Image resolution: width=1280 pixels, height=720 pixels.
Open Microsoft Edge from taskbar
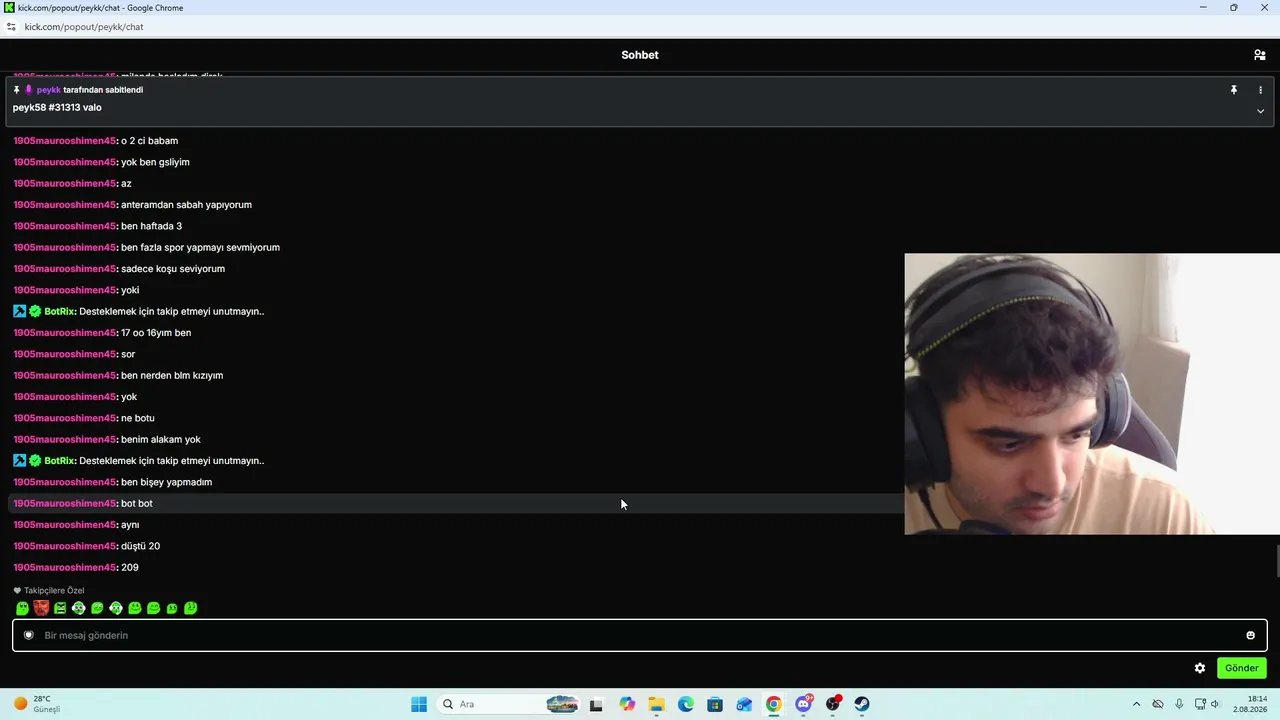point(685,704)
